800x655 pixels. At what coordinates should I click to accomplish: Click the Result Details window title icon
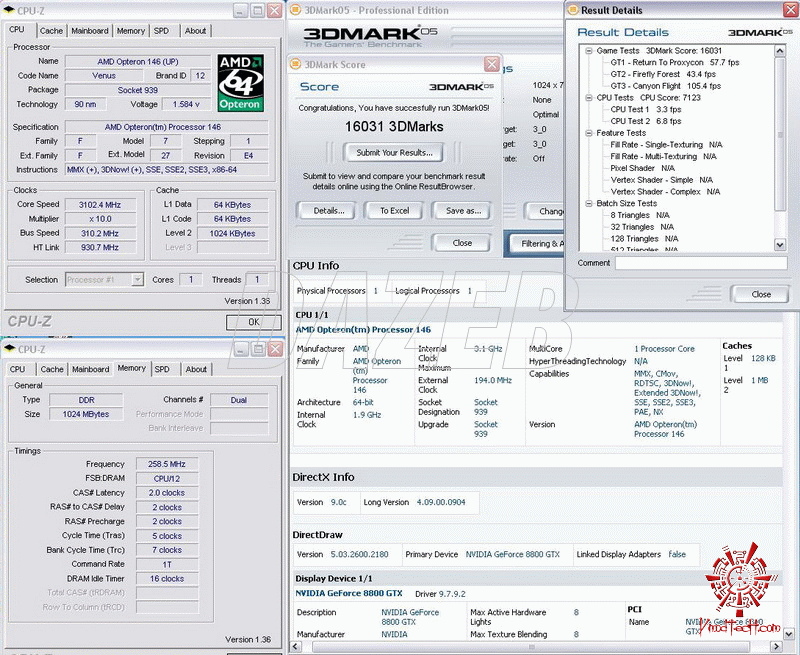point(573,10)
